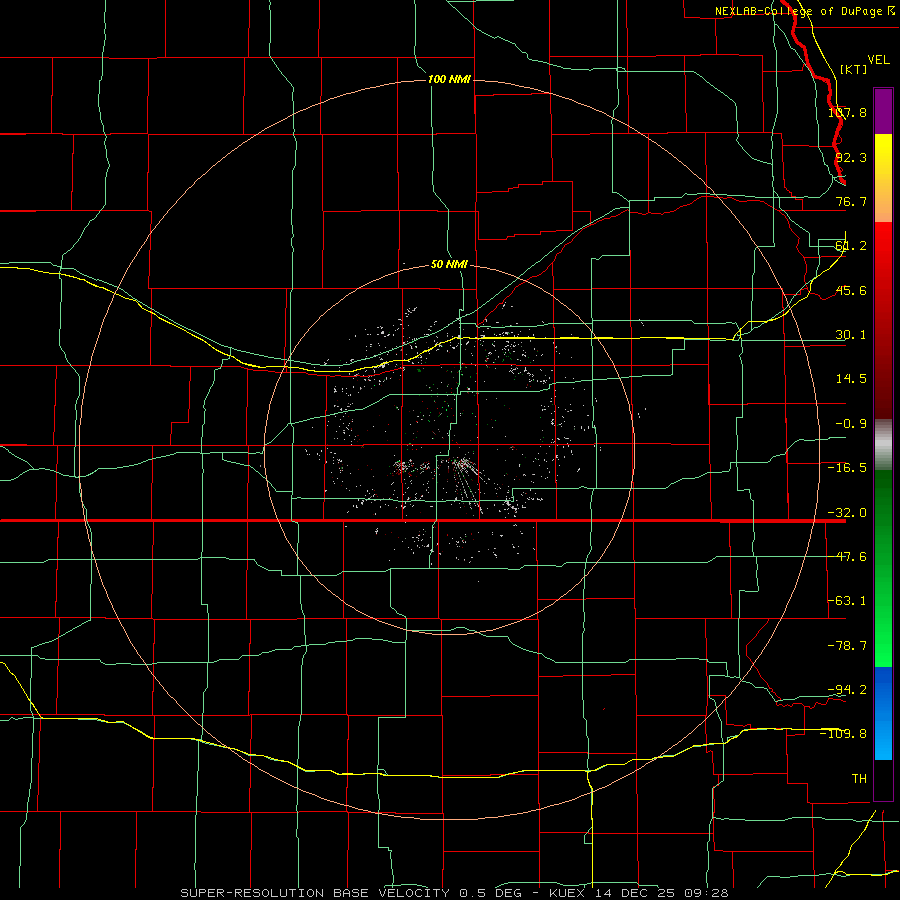Click the NEXLAB-College of DuPage watermark text
The height and width of the screenshot is (900, 900).
click(798, 11)
